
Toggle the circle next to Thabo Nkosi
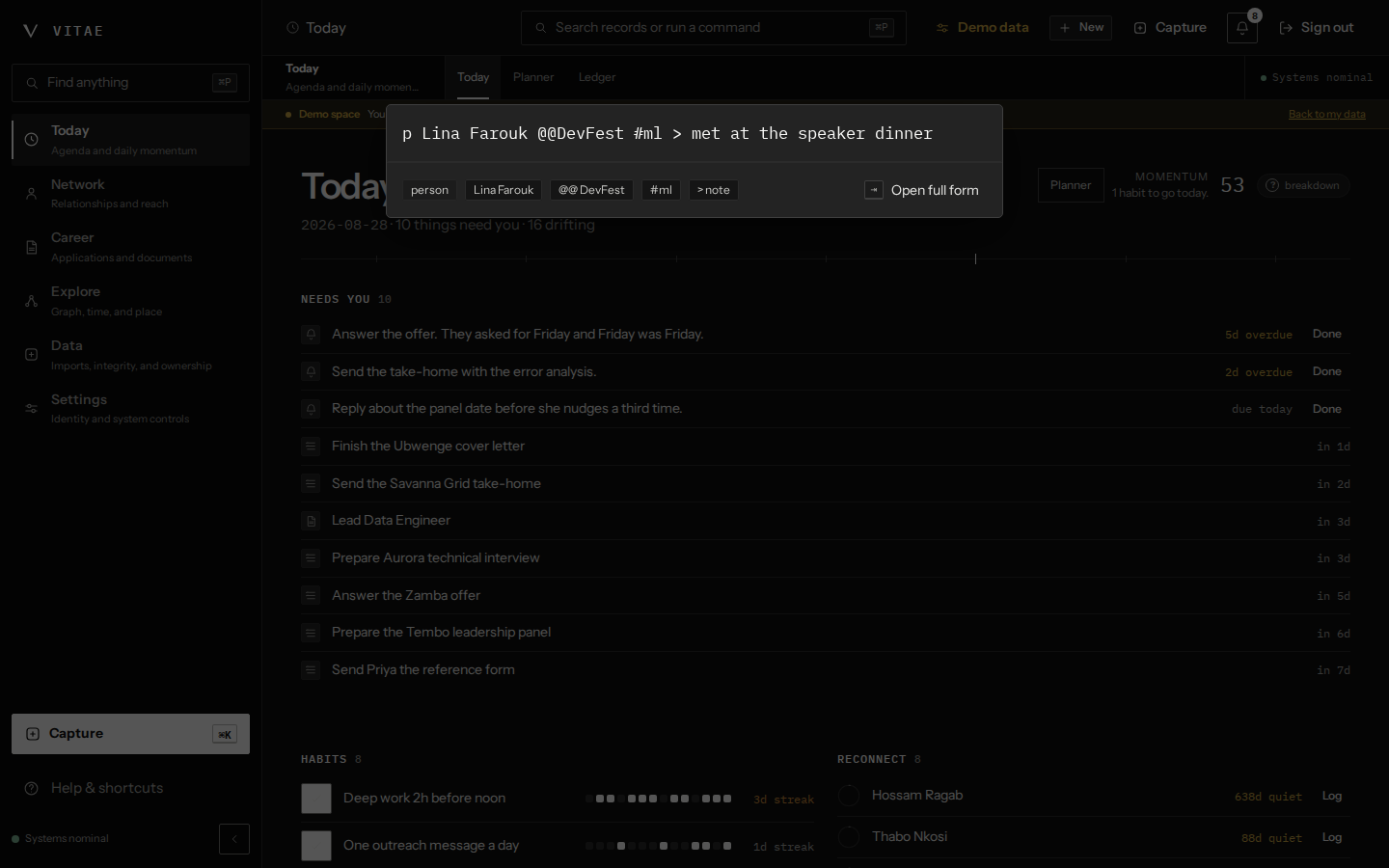click(849, 837)
